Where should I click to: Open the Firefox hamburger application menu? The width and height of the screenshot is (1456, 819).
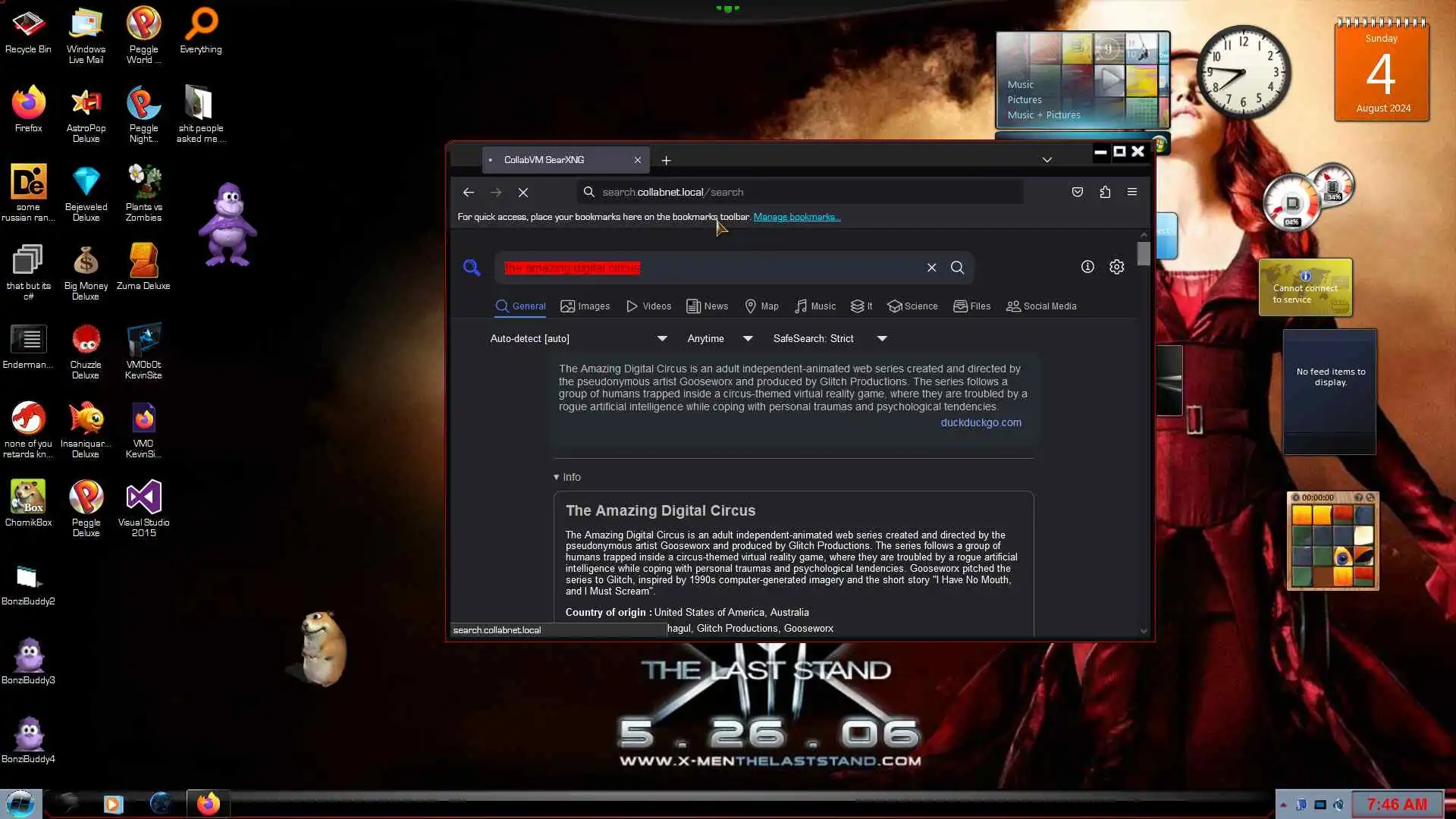(x=1132, y=192)
